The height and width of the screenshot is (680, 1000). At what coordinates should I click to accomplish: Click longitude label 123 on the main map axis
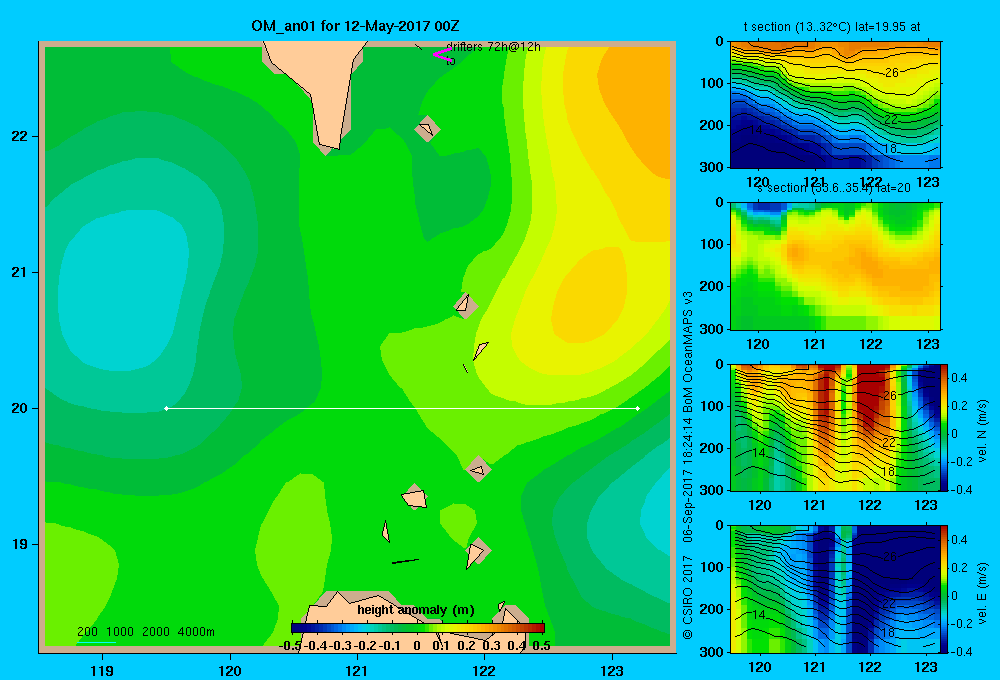[612, 670]
